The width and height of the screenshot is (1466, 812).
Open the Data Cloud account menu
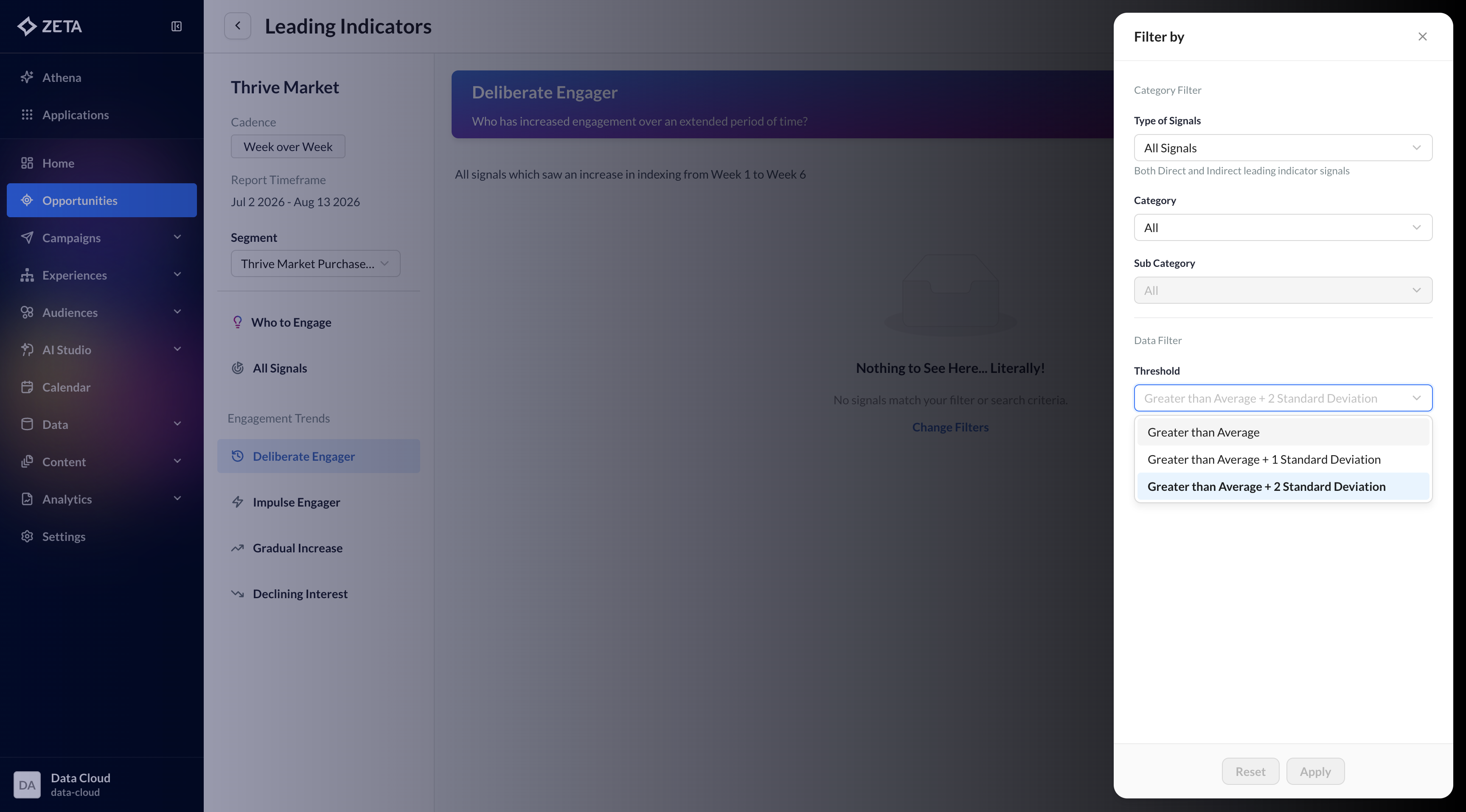click(101, 785)
